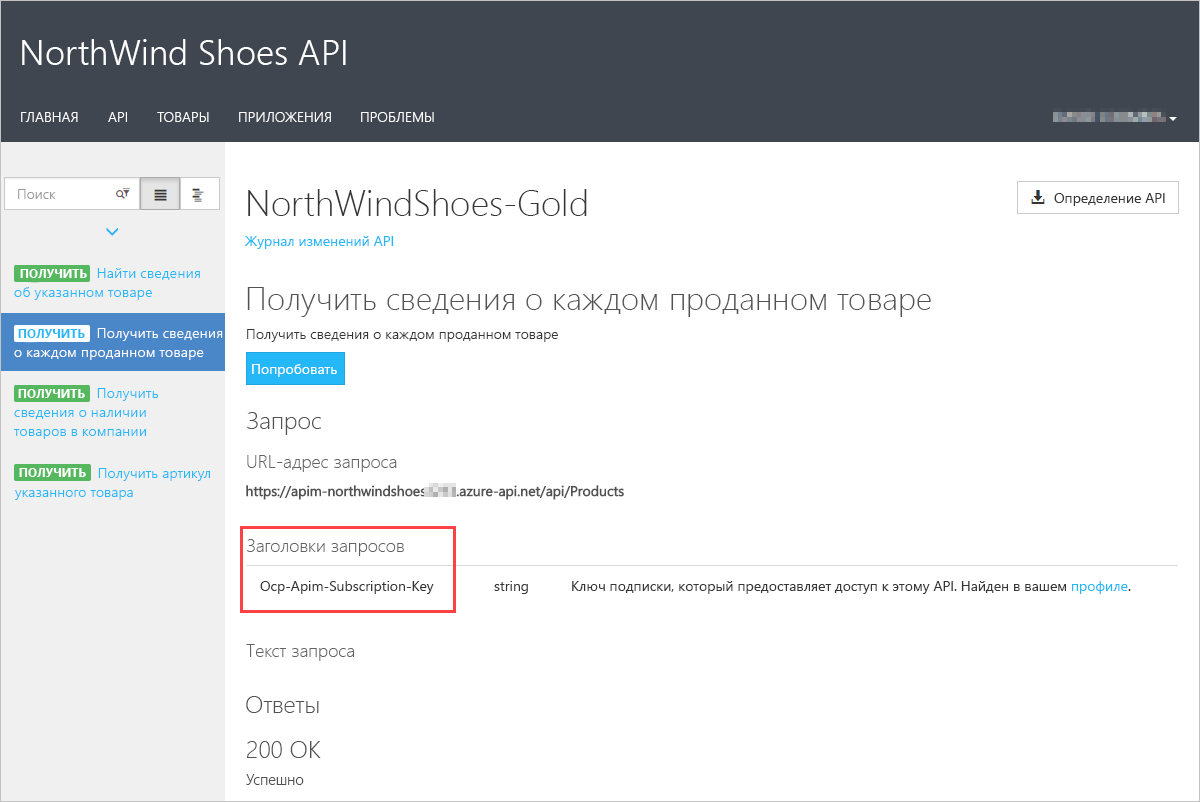Click the download icon on Определение API button
The image size is (1200, 802).
point(1036,197)
